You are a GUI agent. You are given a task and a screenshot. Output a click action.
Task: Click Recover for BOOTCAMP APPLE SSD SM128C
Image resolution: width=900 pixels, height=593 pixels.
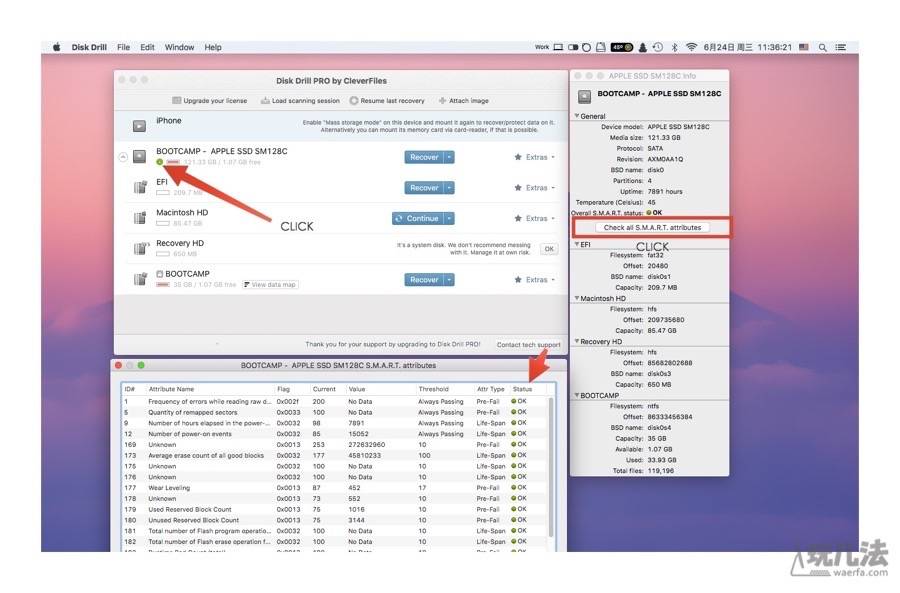pyautogui.click(x=424, y=157)
